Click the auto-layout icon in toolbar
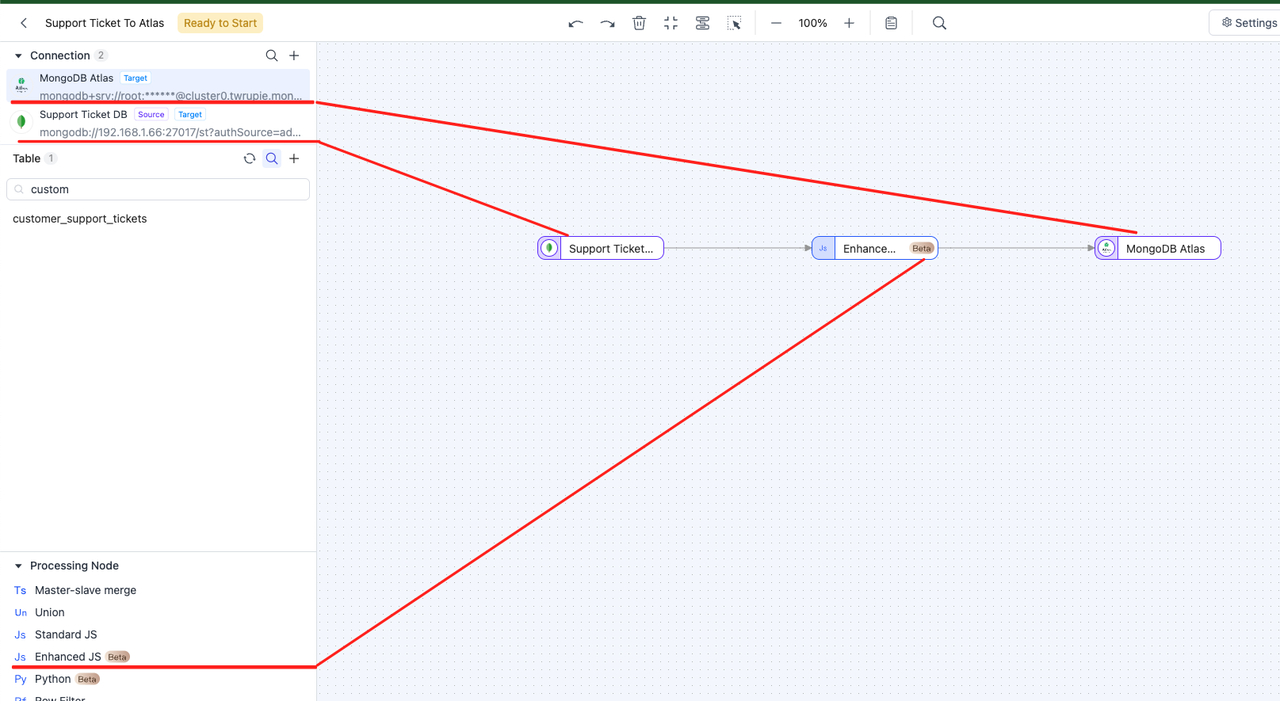The width and height of the screenshot is (1280, 701). tap(703, 23)
